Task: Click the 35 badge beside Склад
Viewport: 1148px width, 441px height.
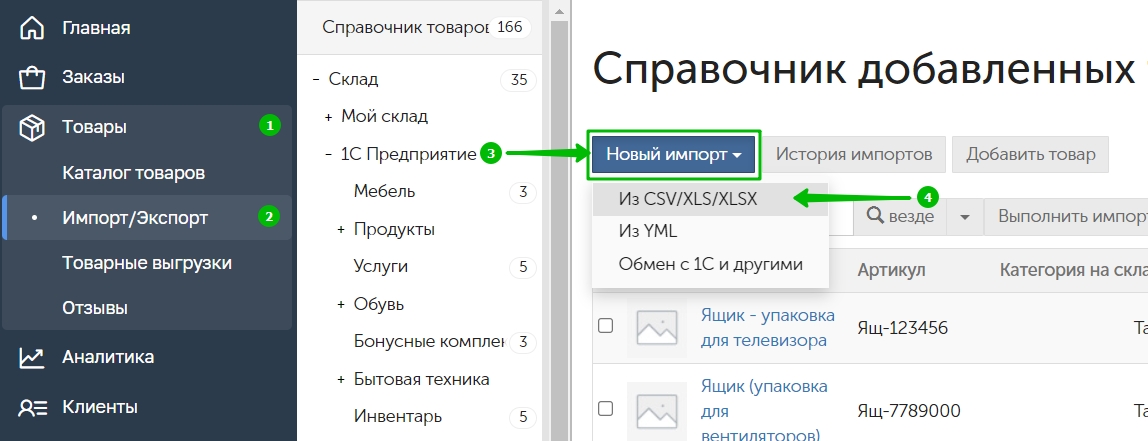Action: 518,80
